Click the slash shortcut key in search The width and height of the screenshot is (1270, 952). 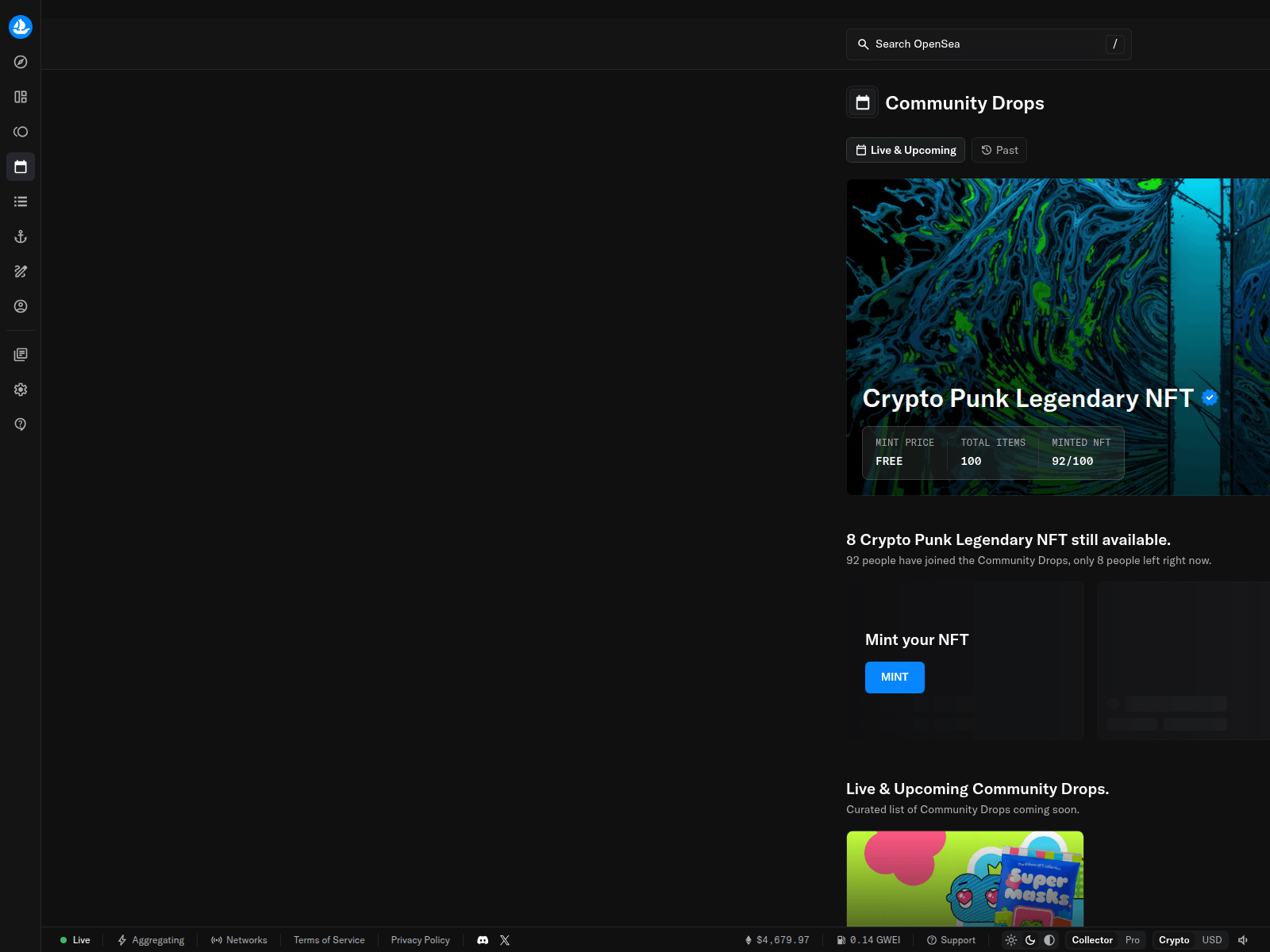[1115, 44]
